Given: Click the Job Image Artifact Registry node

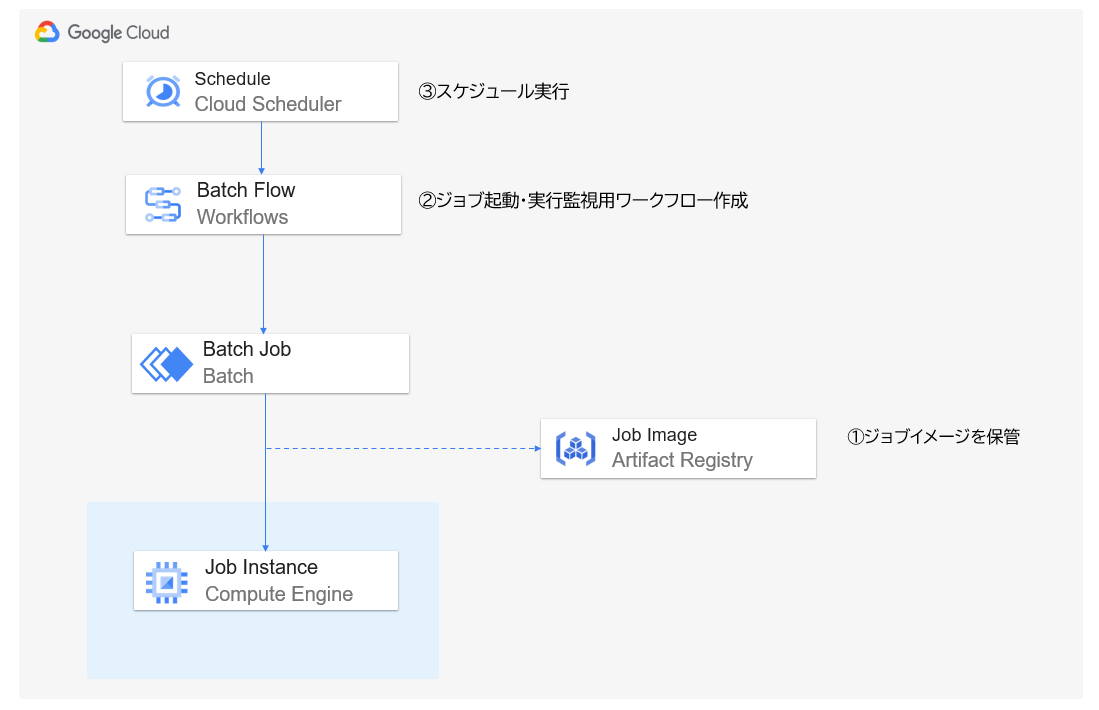Looking at the screenshot, I should click(x=678, y=448).
